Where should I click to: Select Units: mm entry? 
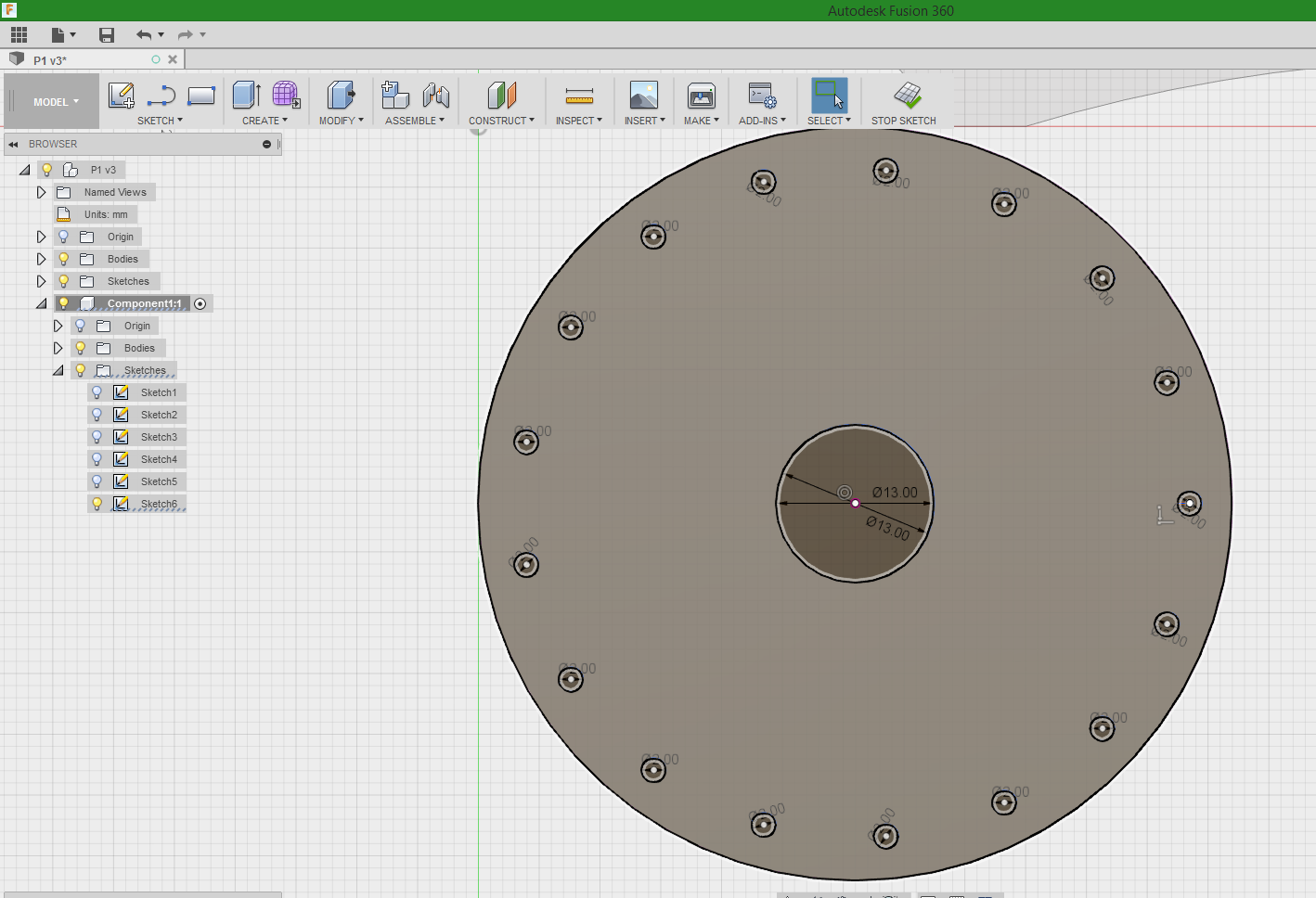pos(106,214)
